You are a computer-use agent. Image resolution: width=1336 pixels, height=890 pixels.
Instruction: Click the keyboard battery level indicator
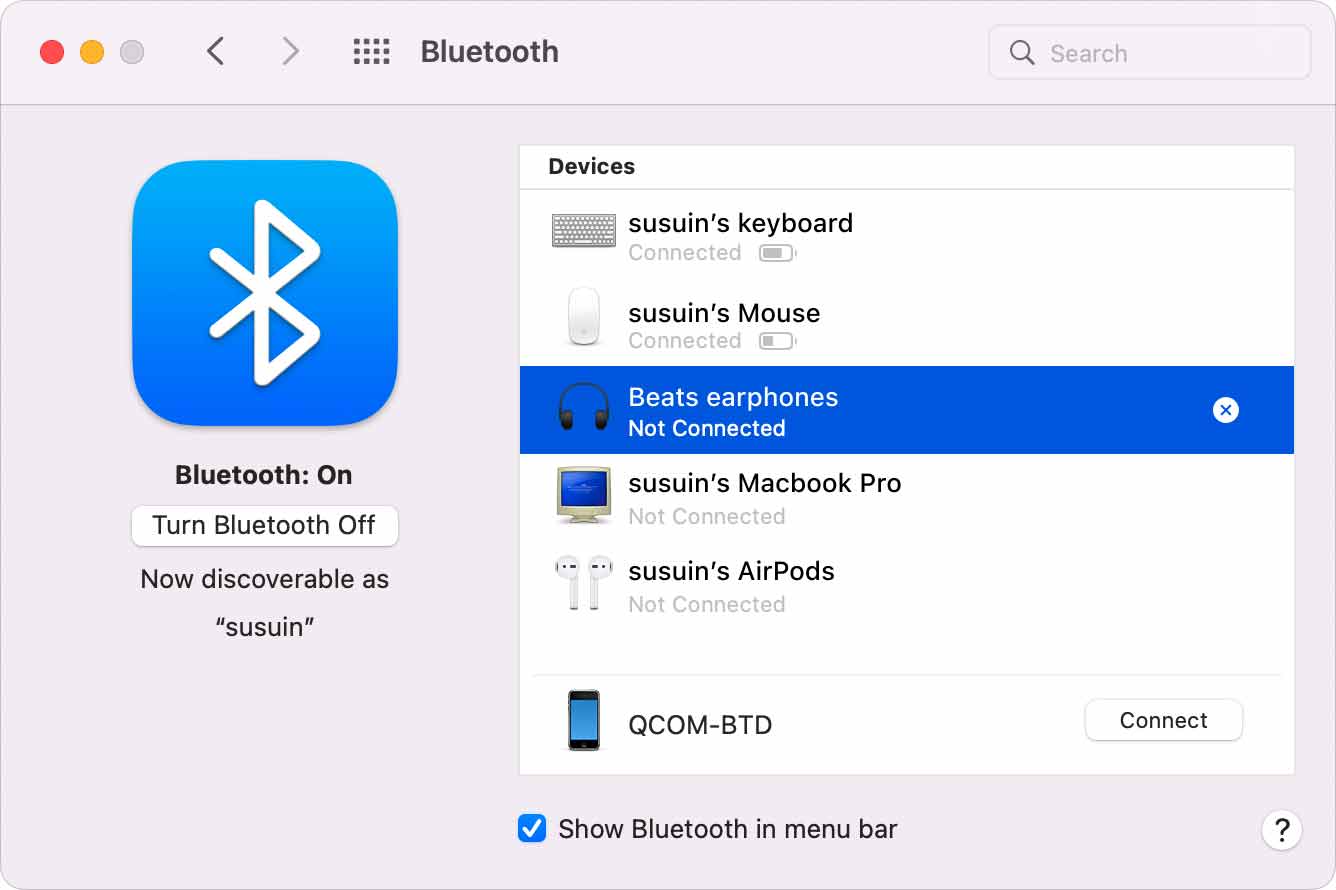pos(777,253)
